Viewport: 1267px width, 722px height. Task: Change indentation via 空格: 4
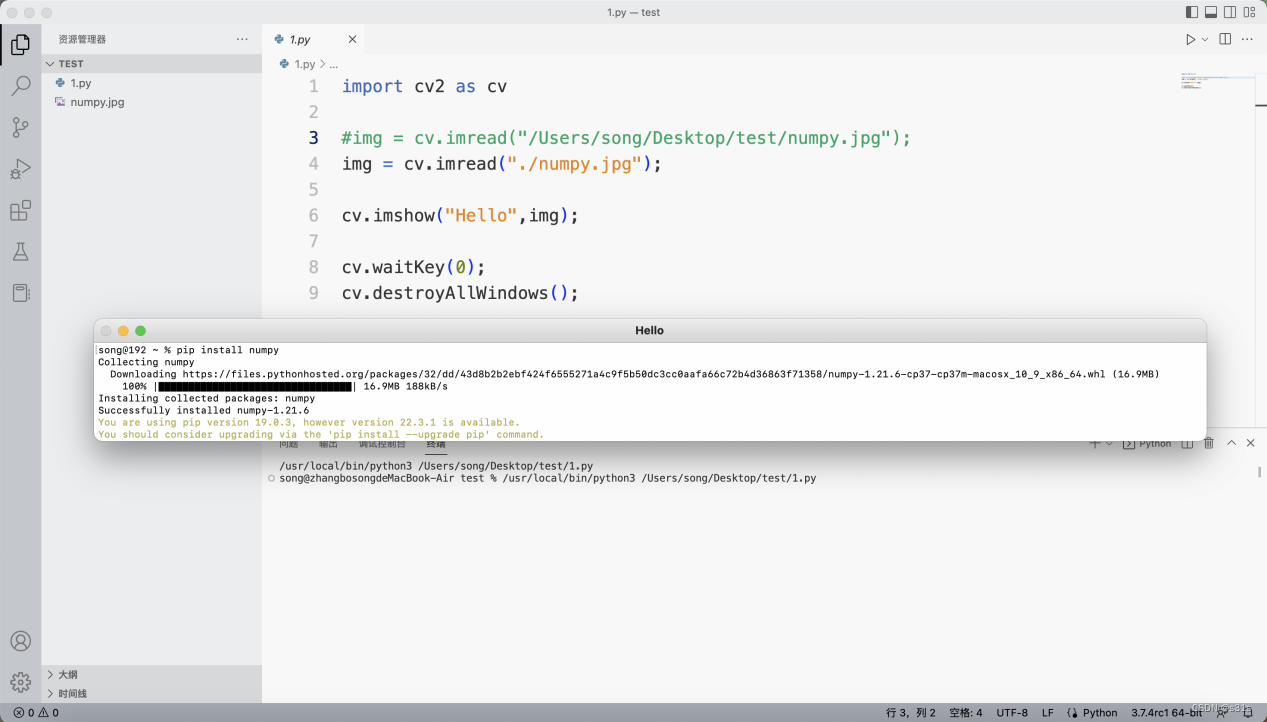tap(965, 713)
